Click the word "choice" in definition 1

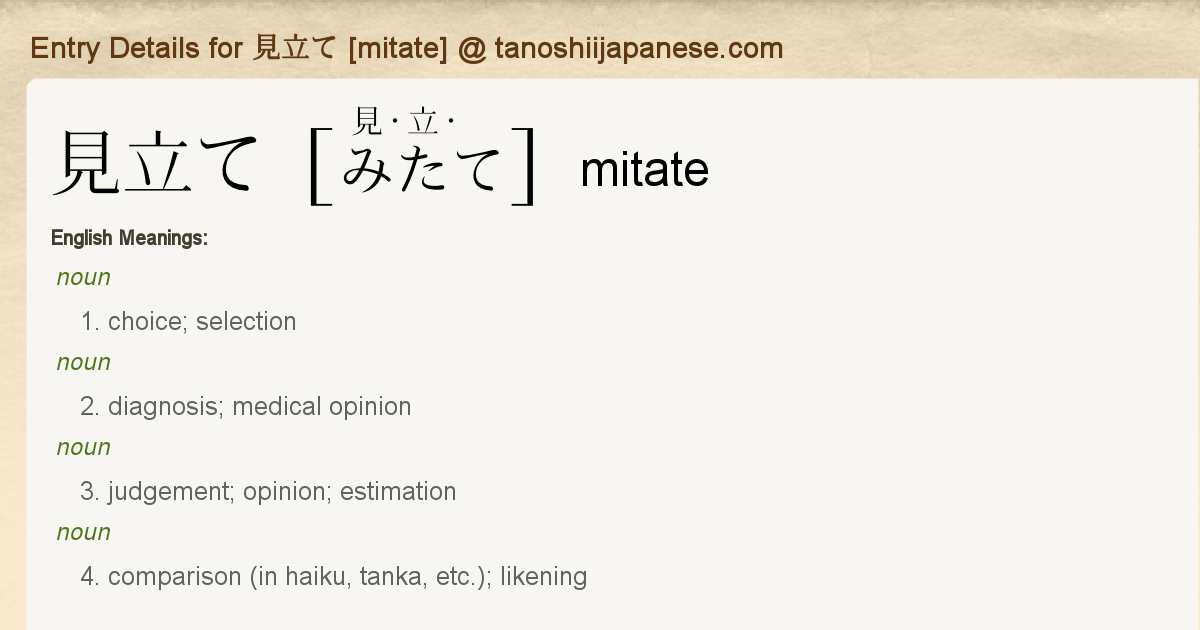(145, 322)
